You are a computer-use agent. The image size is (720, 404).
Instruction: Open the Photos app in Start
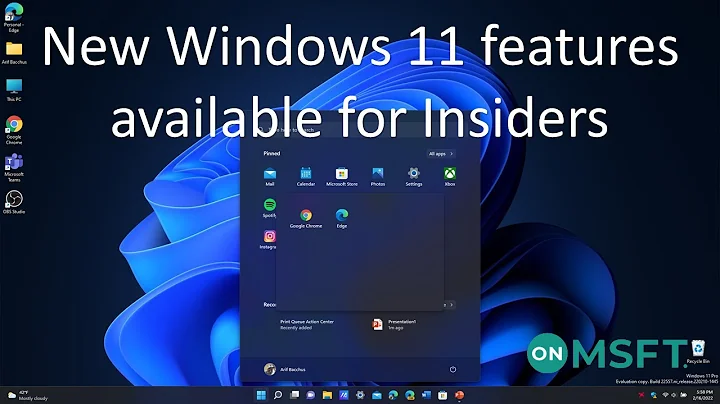click(x=378, y=177)
